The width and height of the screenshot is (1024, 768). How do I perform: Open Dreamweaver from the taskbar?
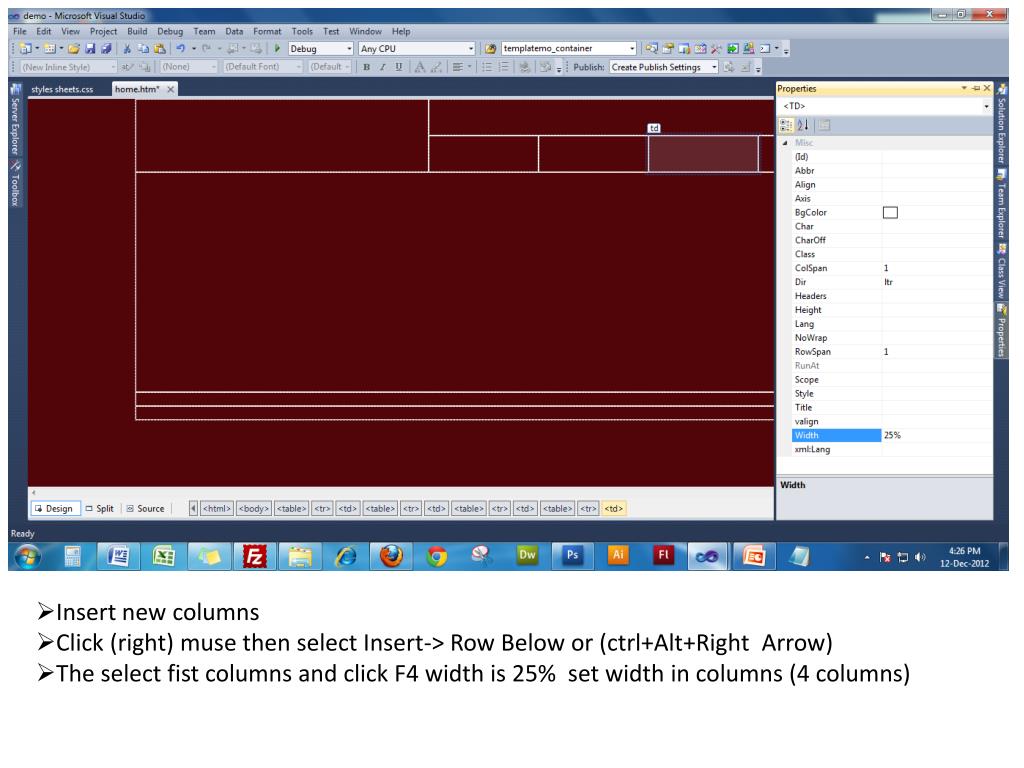click(527, 556)
